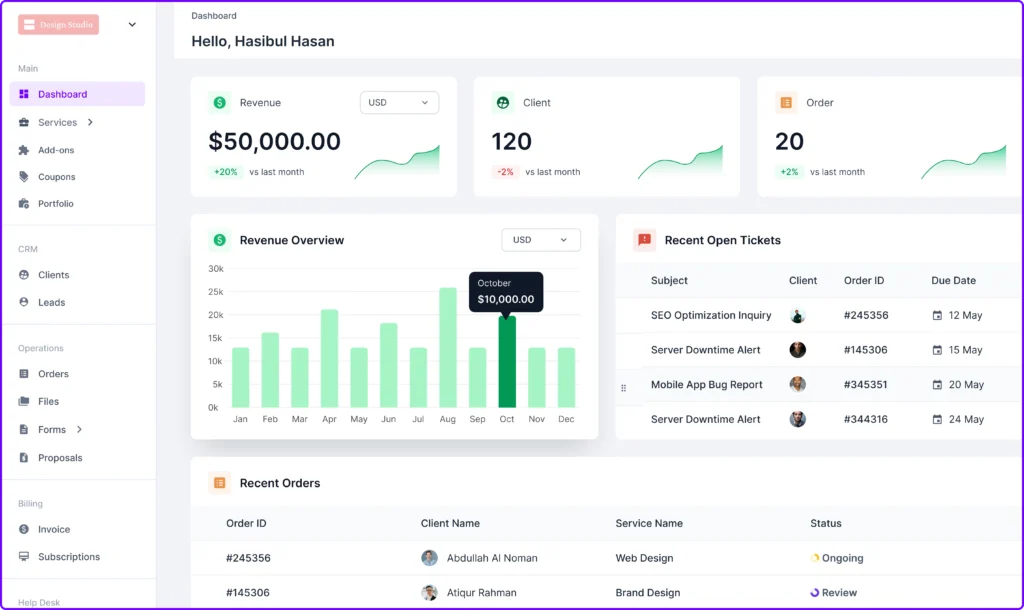Screen dimensions: 1024x610
Task: Click the Portfolio icon in the sidebar
Action: [22, 203]
